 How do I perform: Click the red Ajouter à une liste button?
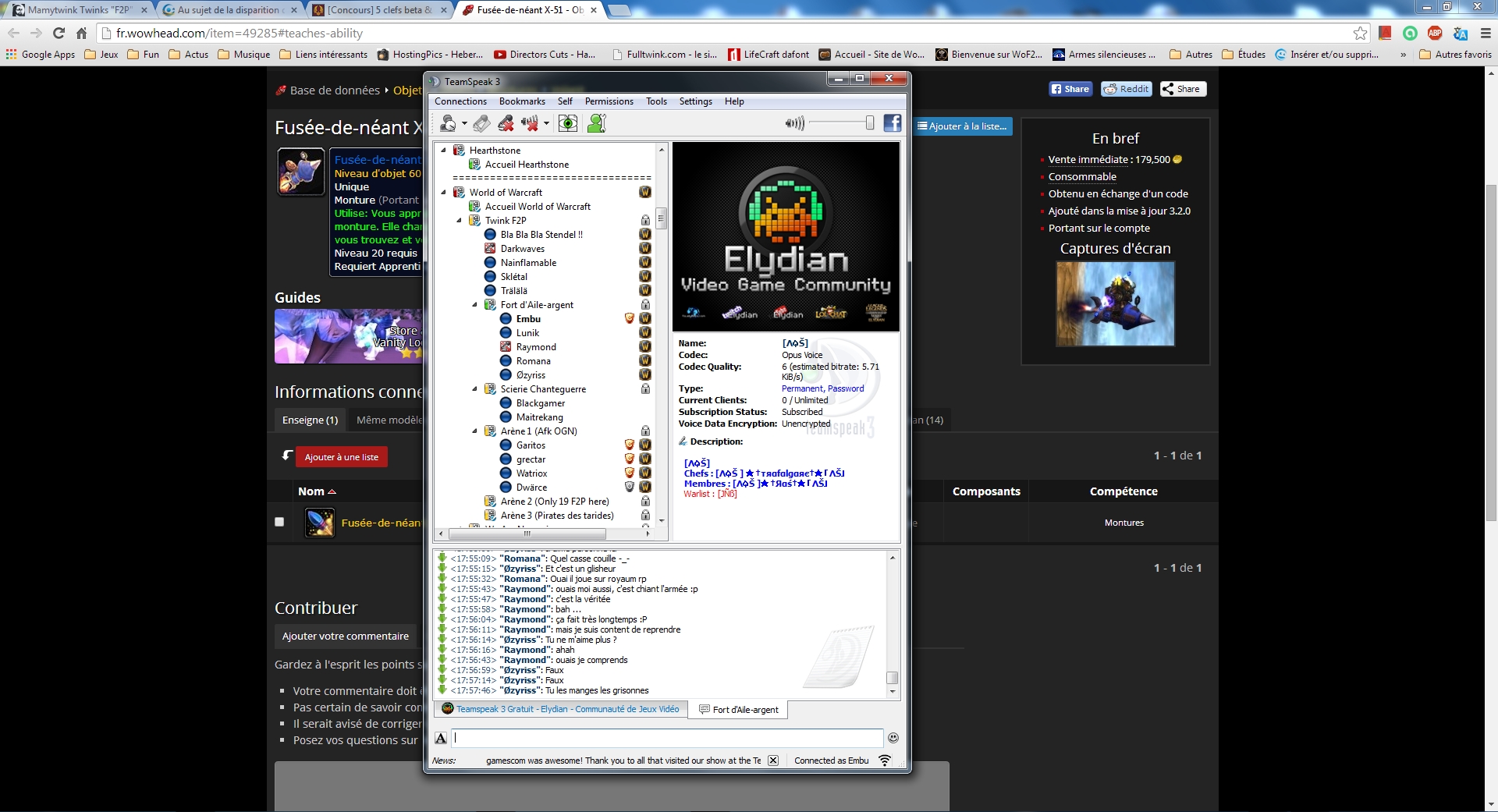pyautogui.click(x=341, y=457)
